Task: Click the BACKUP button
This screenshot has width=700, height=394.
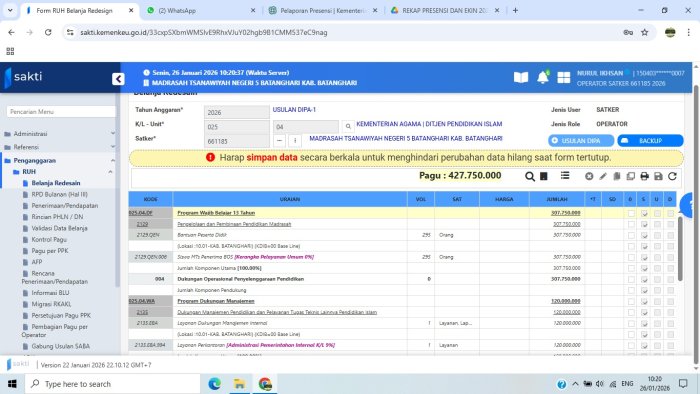Action: (650, 141)
